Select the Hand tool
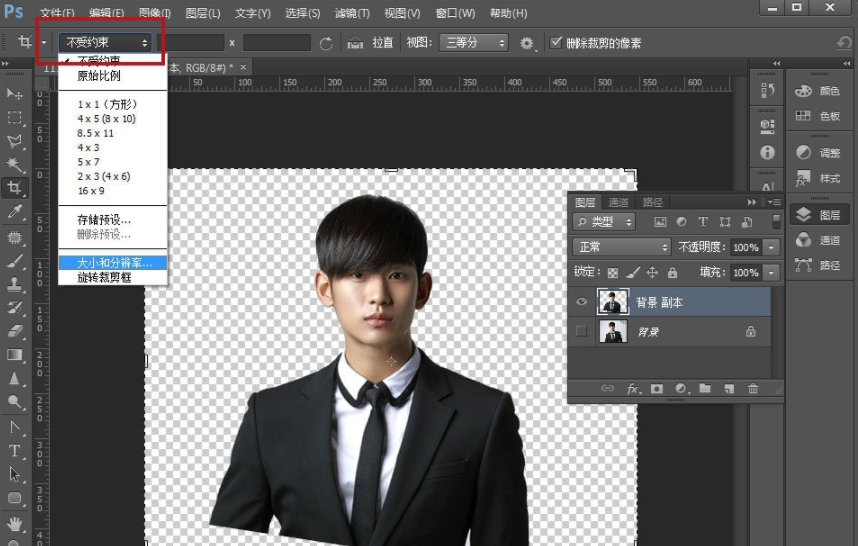 tap(14, 524)
